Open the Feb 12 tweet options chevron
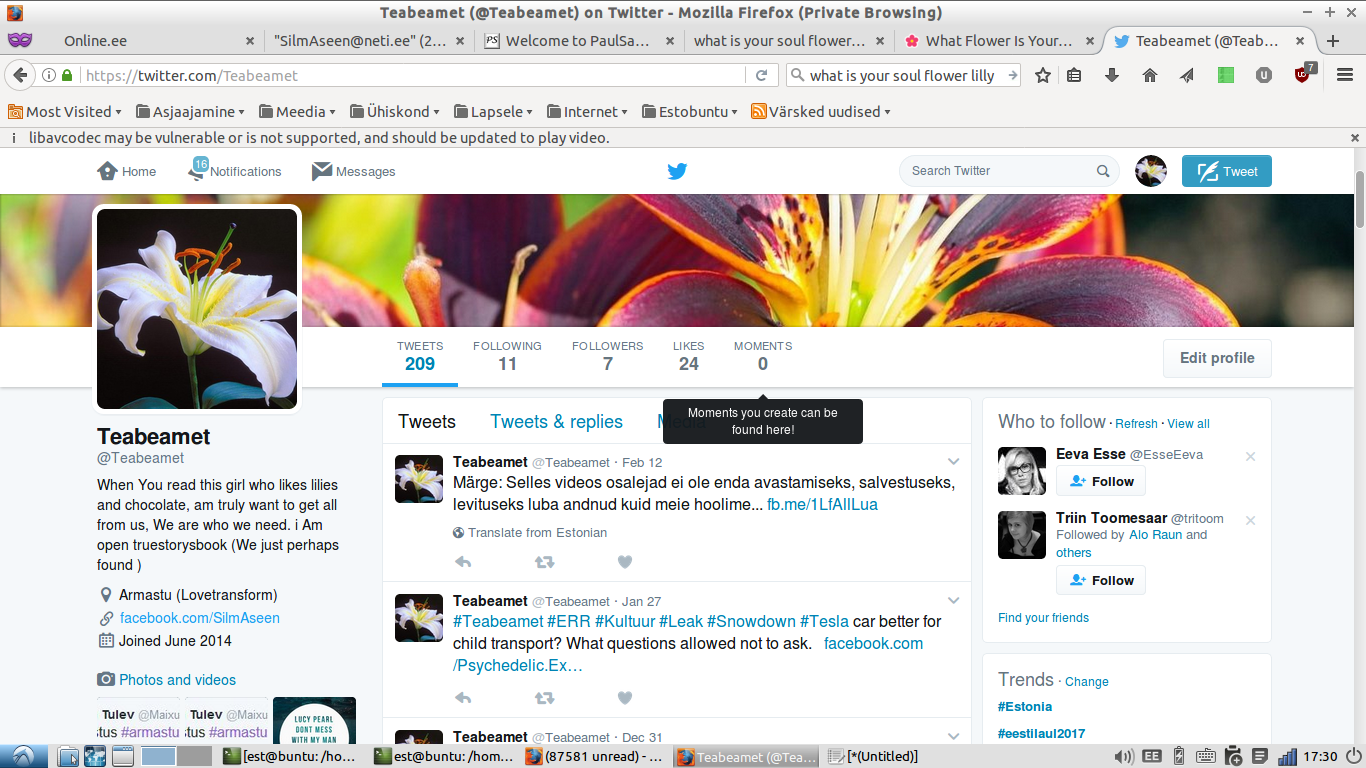 [x=953, y=462]
